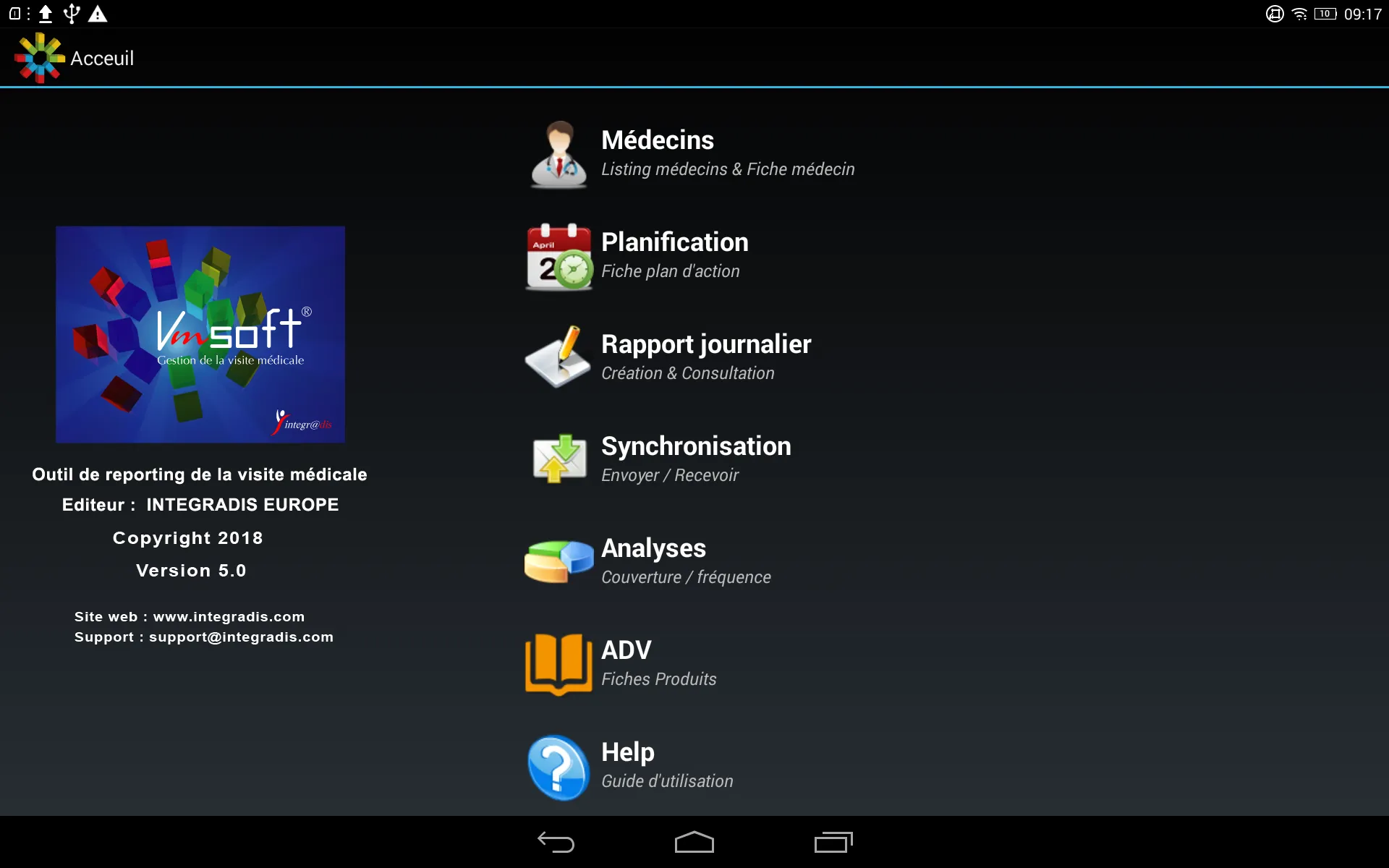Tap the colorful app logo beside Acceuil
The height and width of the screenshot is (868, 1389).
39,58
